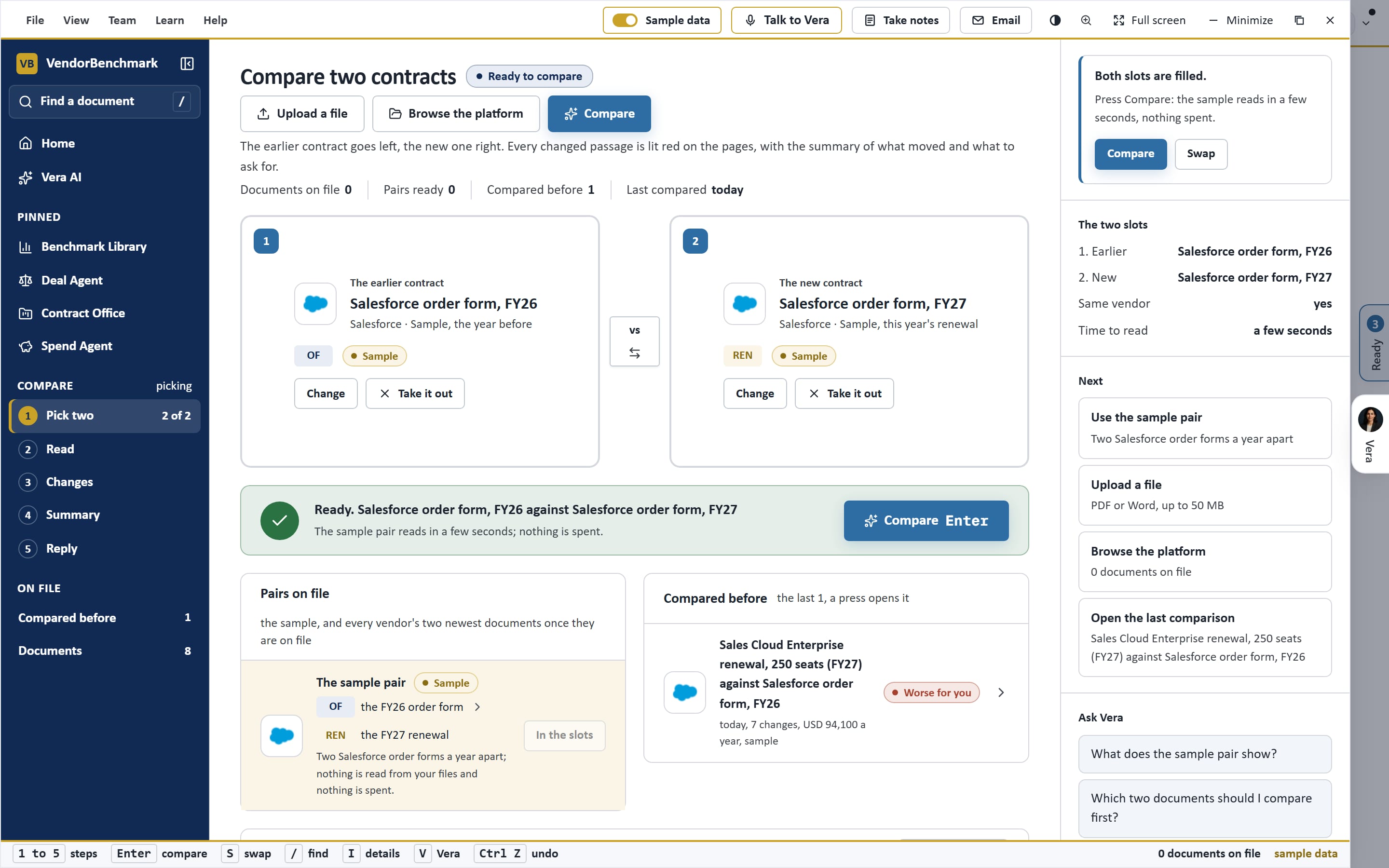Enter Full screen mode
The width and height of the screenshot is (1389, 868).
1149,20
